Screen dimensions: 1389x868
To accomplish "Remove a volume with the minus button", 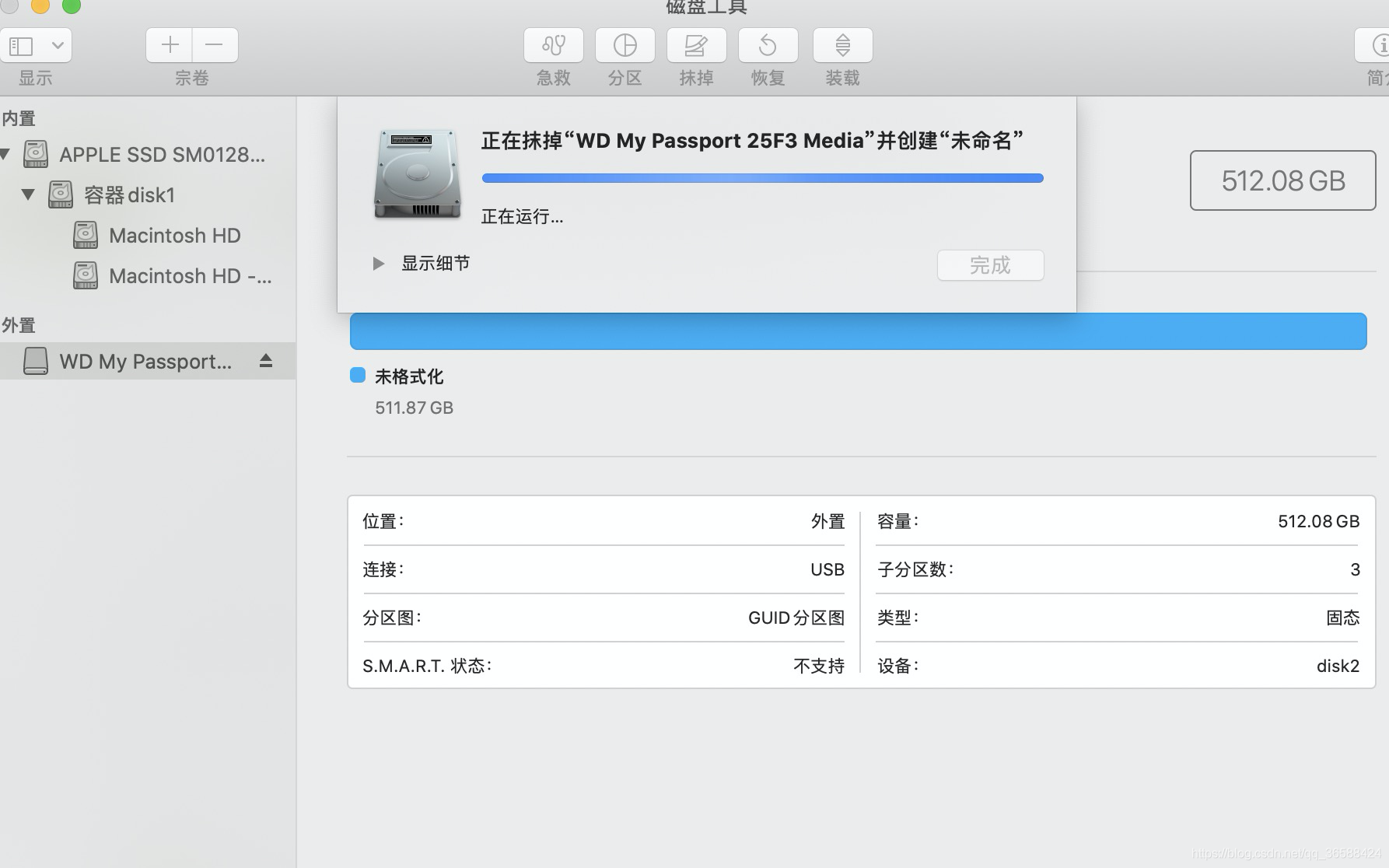I will coord(215,46).
